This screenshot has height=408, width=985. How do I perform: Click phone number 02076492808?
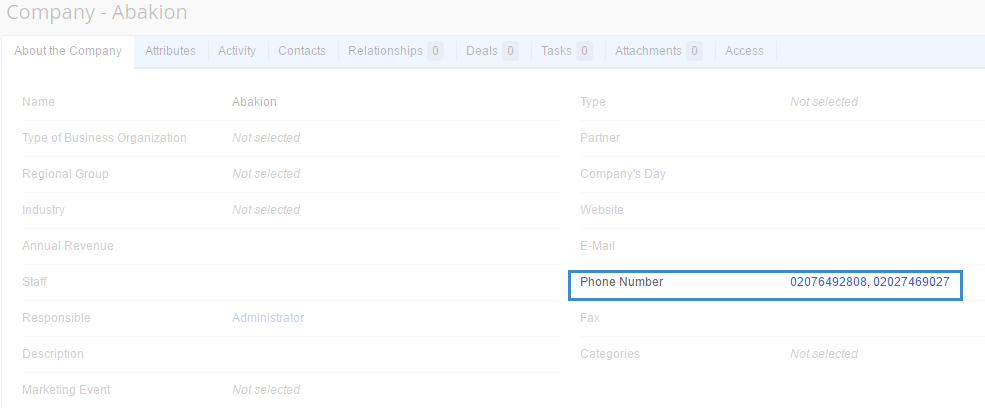(828, 282)
